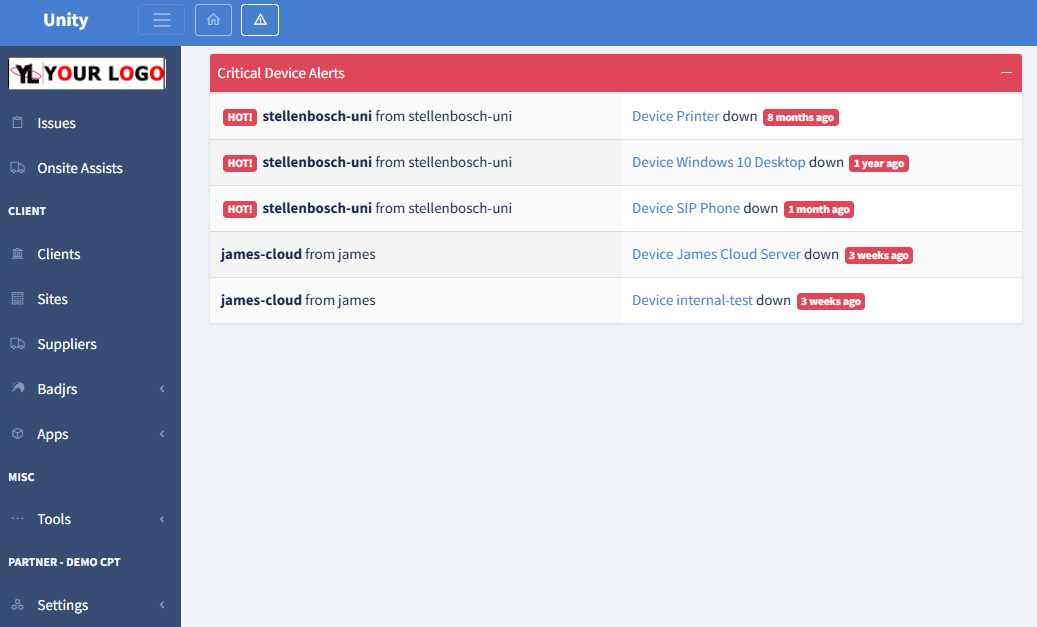Collapse the Critical Device Alerts panel
1037x627 pixels.
tap(1006, 72)
